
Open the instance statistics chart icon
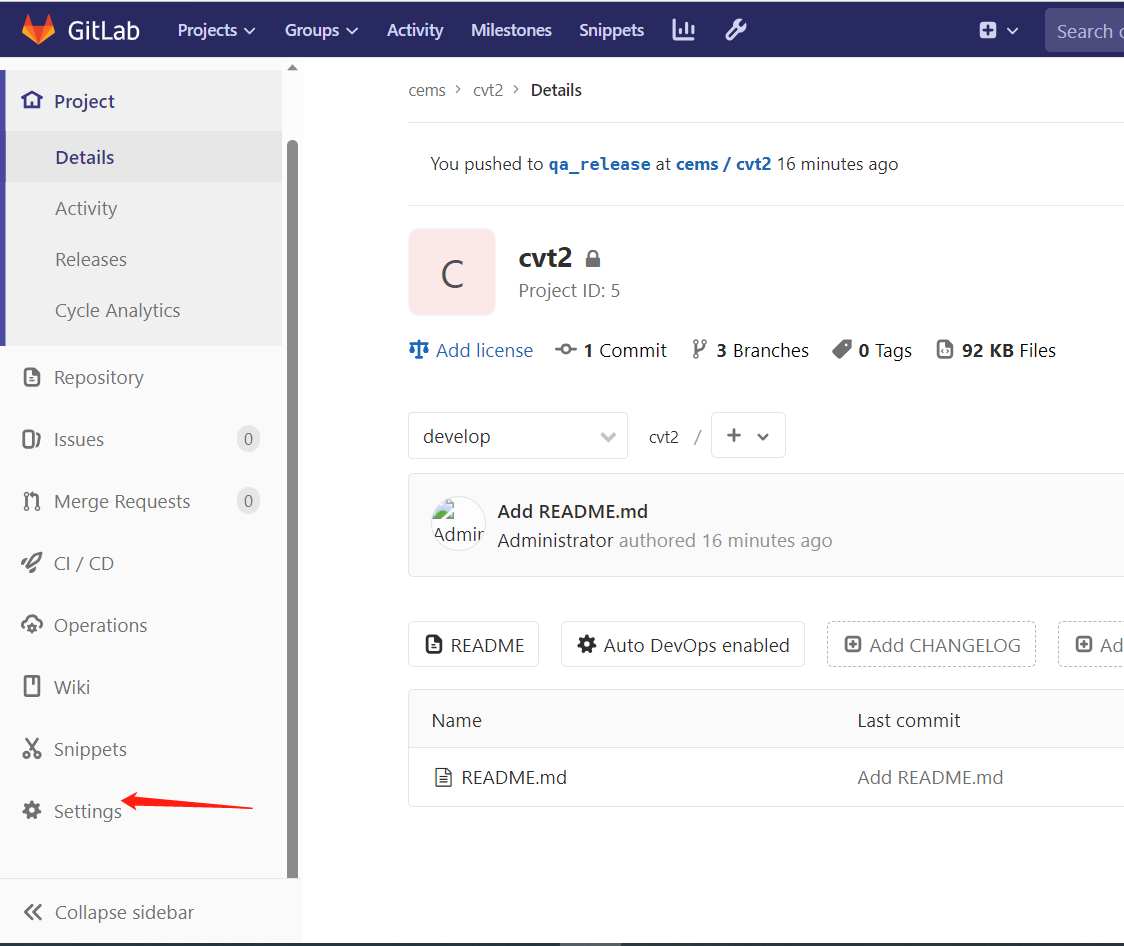coord(683,29)
